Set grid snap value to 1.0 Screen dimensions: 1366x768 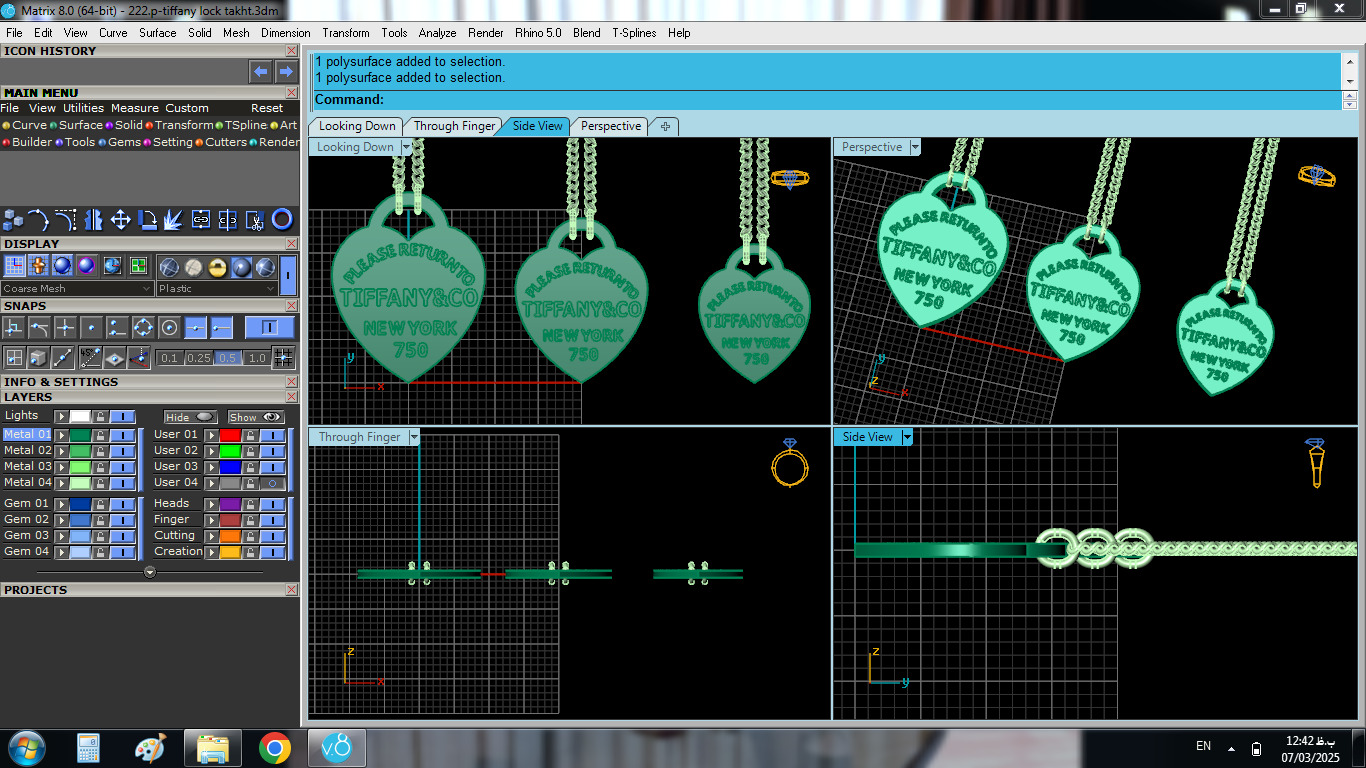257,358
